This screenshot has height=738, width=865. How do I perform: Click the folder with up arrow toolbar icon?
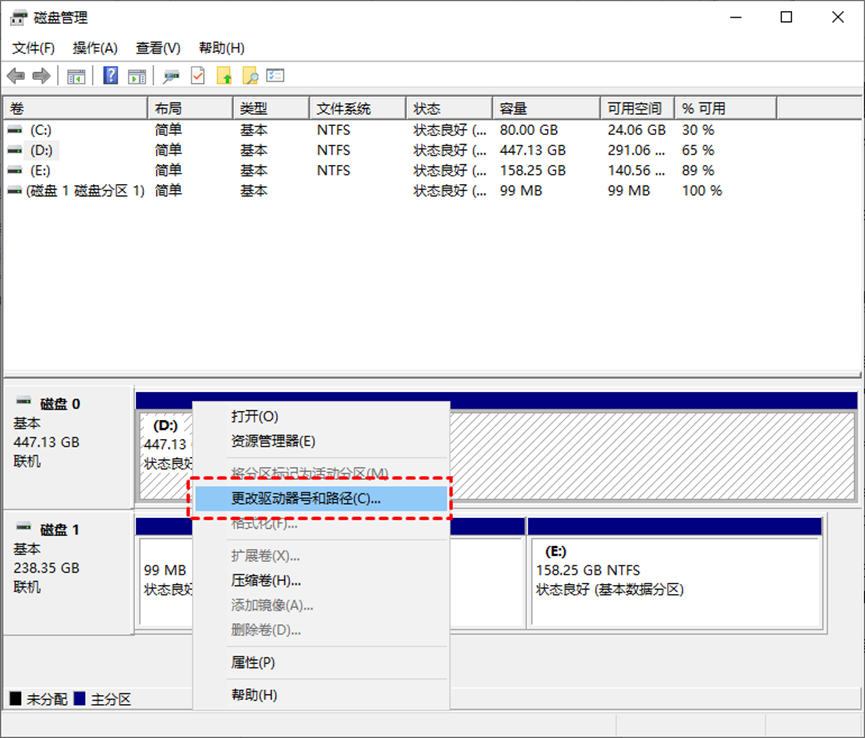click(226, 75)
